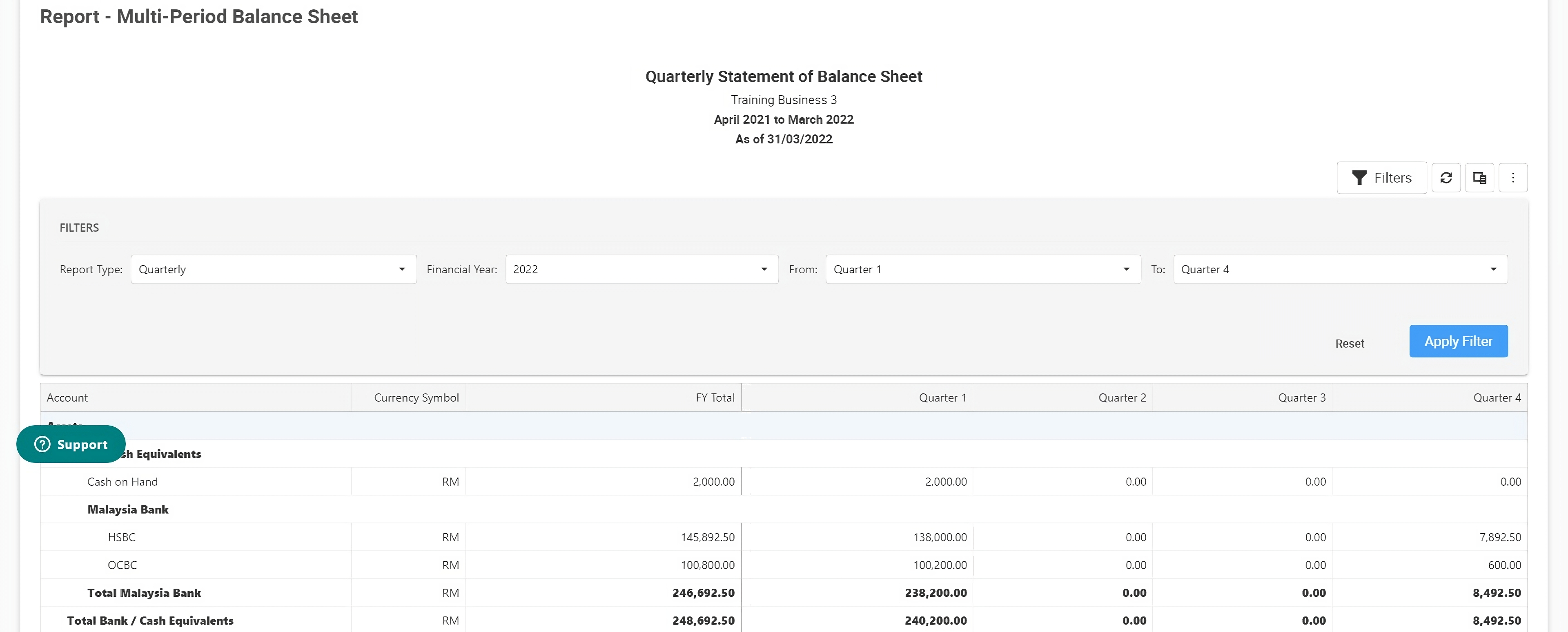Click the FILTERS panel heading

[79, 228]
